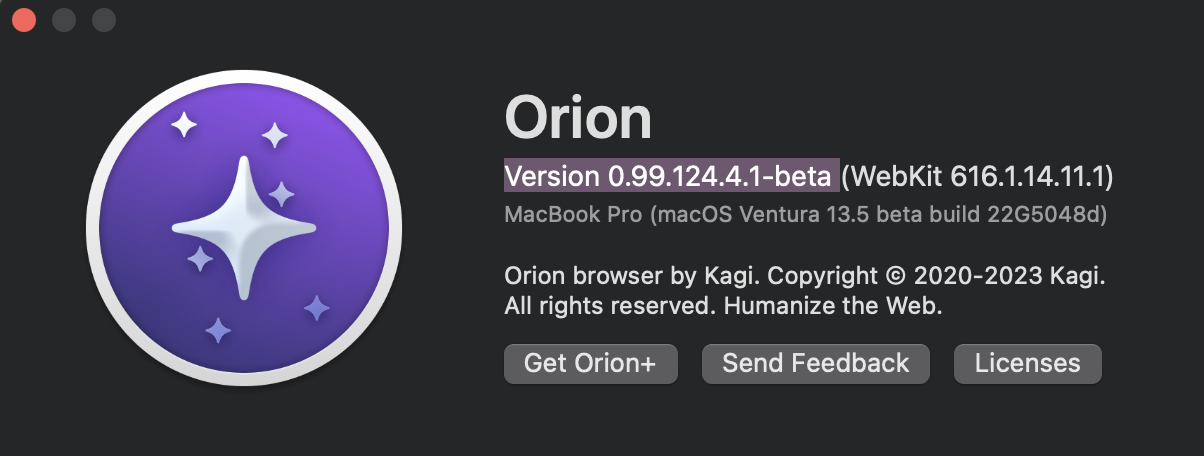Image resolution: width=1204 pixels, height=456 pixels.
Task: Click the large Orion title text
Action: 578,118
